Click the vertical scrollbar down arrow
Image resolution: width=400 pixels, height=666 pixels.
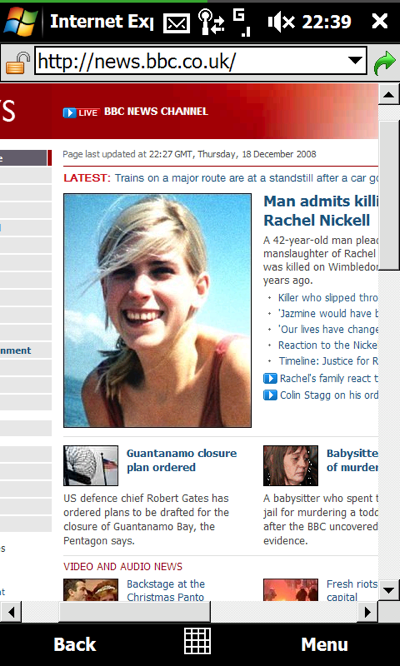[389, 590]
